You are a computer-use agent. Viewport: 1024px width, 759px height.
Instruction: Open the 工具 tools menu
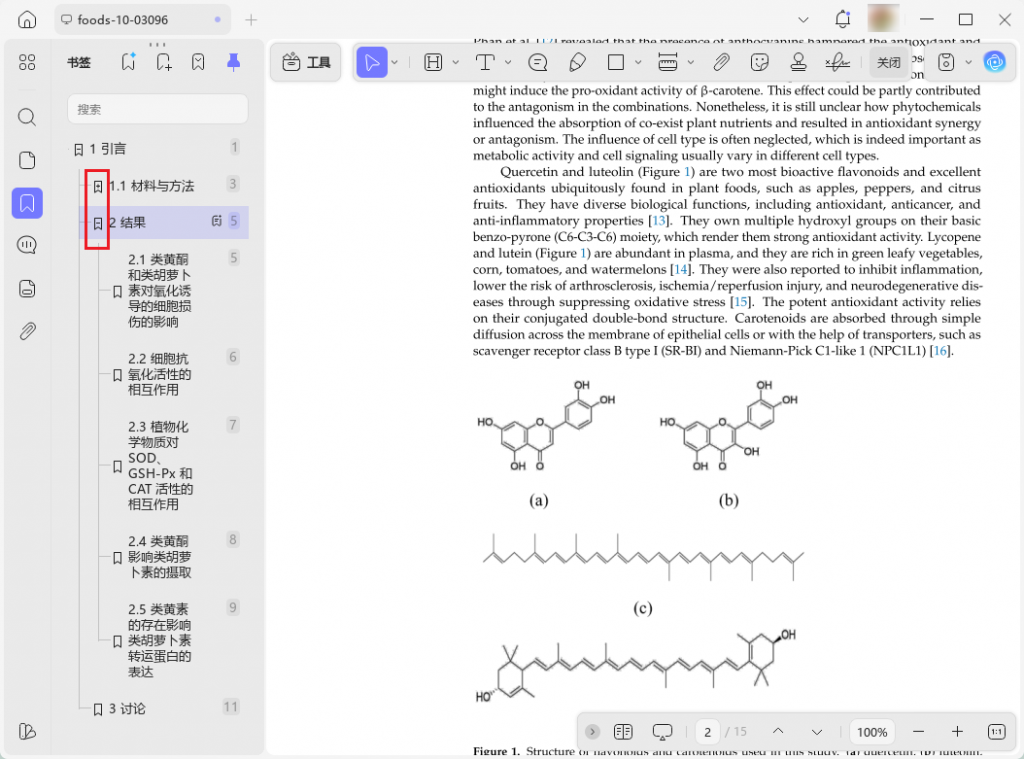tap(307, 62)
